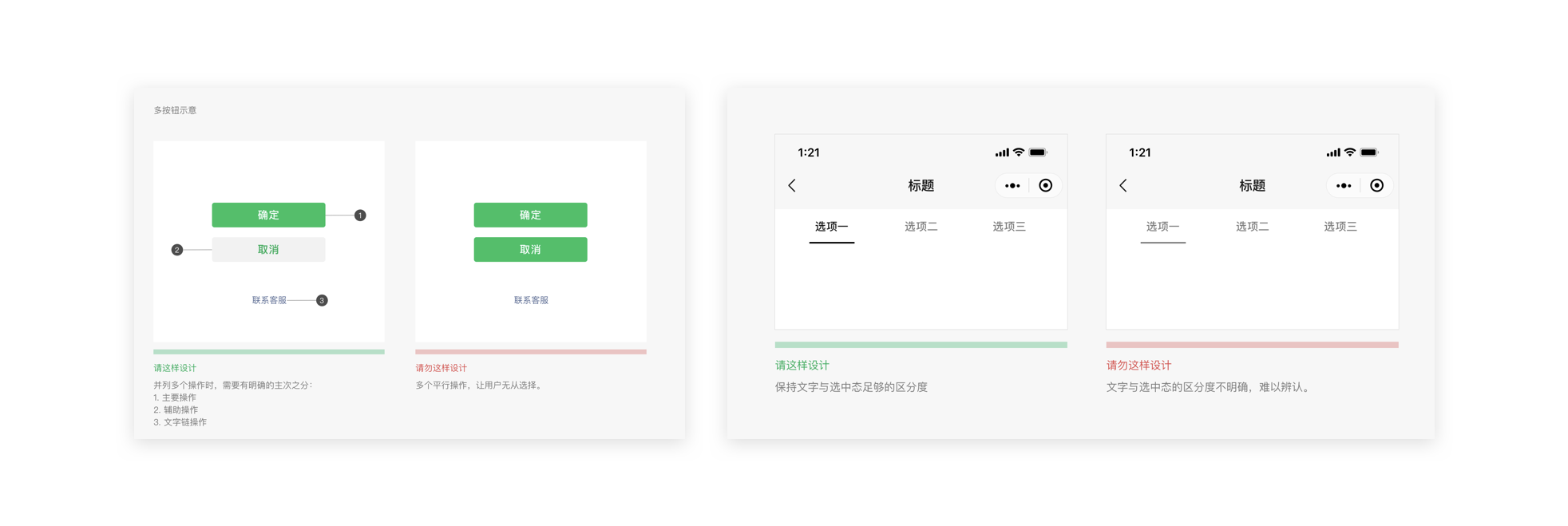
Task: Select the 选项二 tab in the right phone mockup
Action: pos(1253,227)
